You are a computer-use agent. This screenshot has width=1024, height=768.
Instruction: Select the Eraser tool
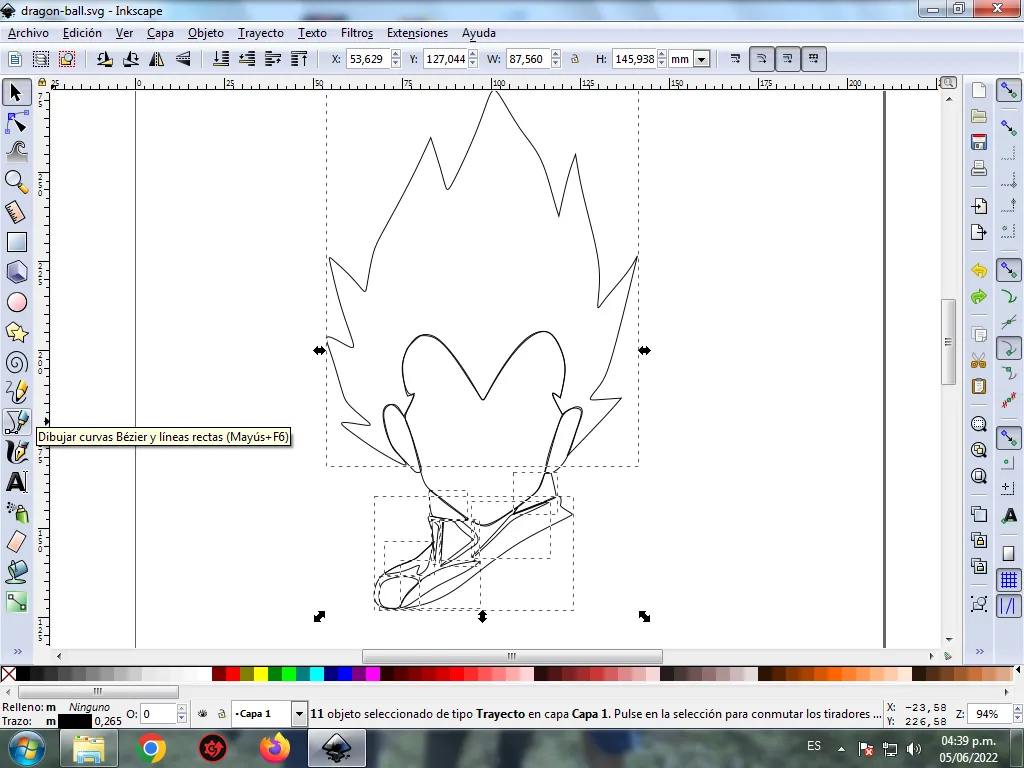(x=16, y=541)
